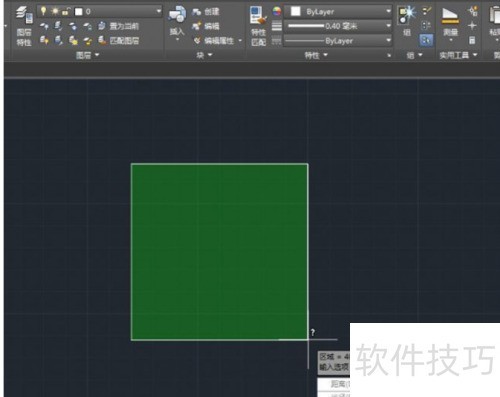Open the arrow next to 编辑属性

(x=240, y=41)
